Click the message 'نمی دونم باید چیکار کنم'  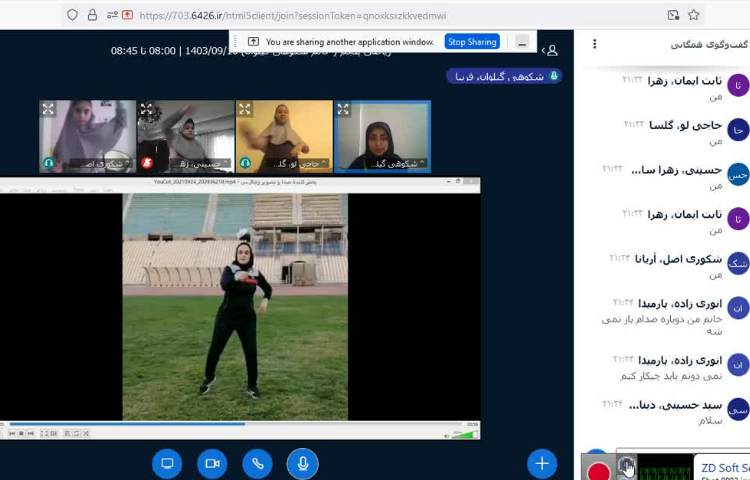pyautogui.click(x=671, y=376)
